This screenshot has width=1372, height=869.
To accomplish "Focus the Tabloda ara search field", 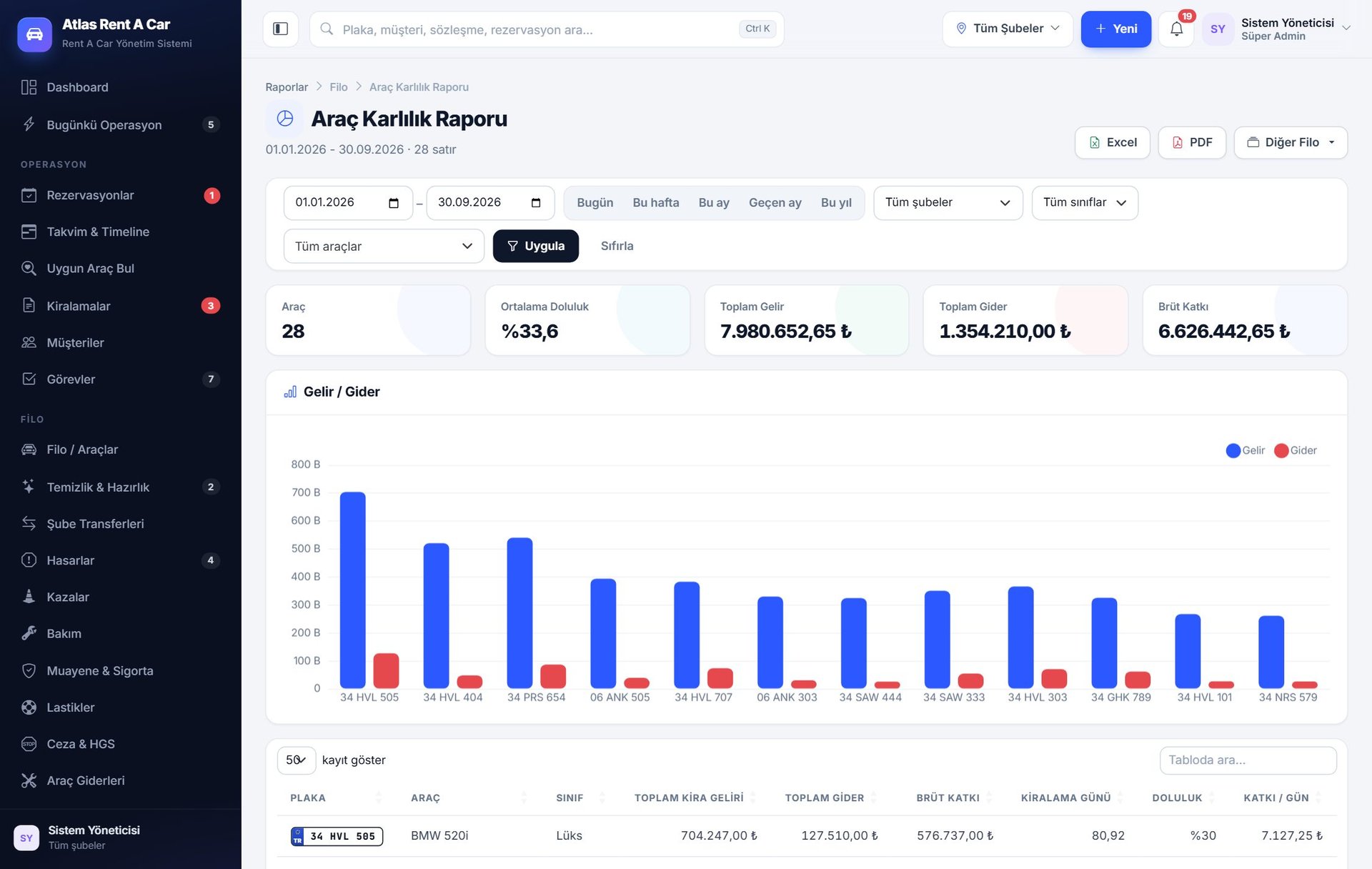I will coord(1248,760).
